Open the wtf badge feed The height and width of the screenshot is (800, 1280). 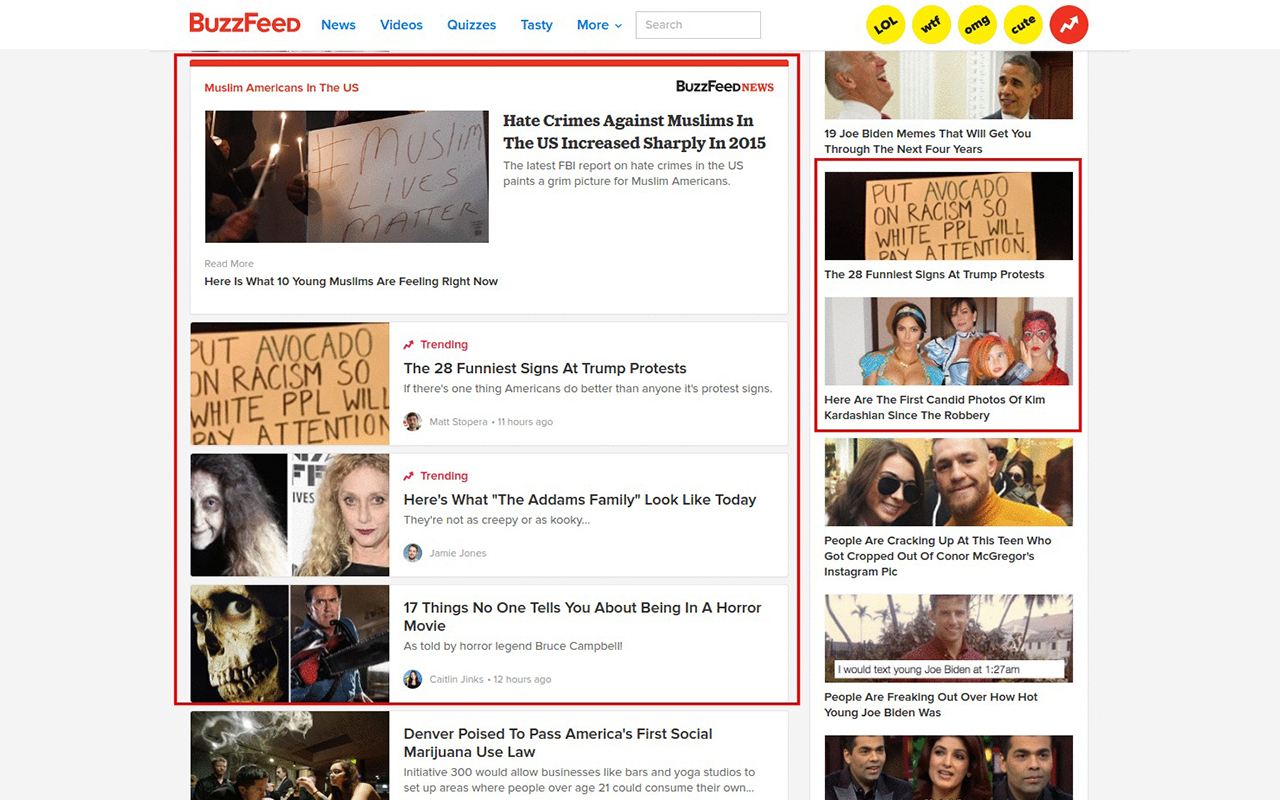[931, 25]
